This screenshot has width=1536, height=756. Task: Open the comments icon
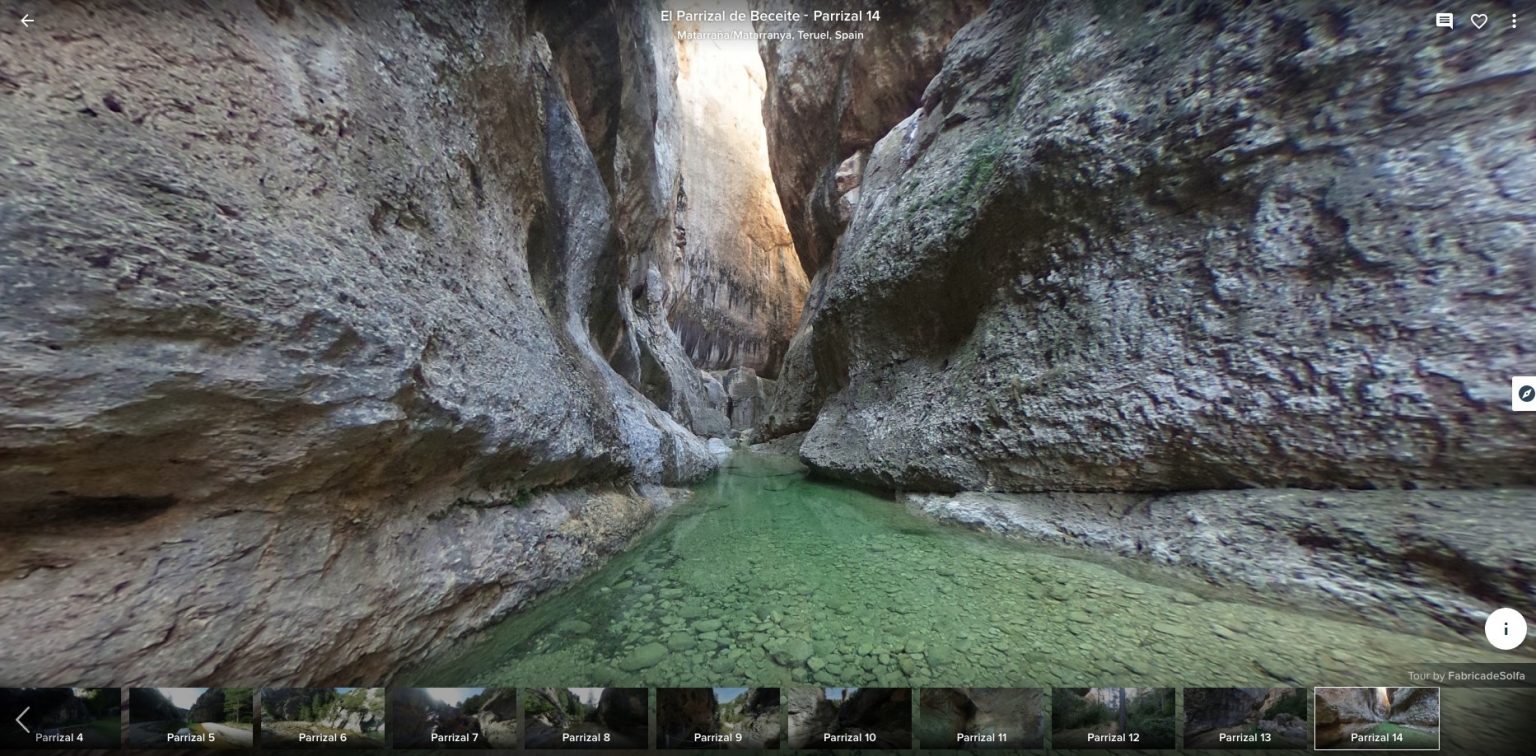coord(1444,21)
